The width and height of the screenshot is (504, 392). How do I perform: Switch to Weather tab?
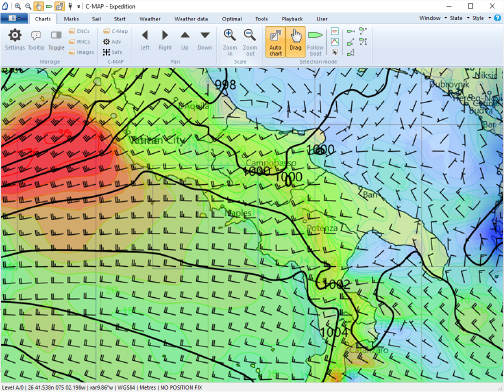pyautogui.click(x=150, y=19)
